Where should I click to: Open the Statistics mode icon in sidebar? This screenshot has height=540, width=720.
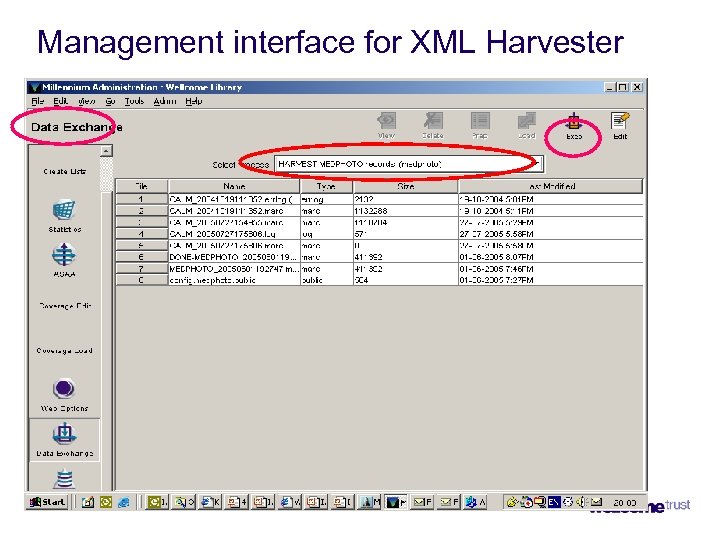63,210
